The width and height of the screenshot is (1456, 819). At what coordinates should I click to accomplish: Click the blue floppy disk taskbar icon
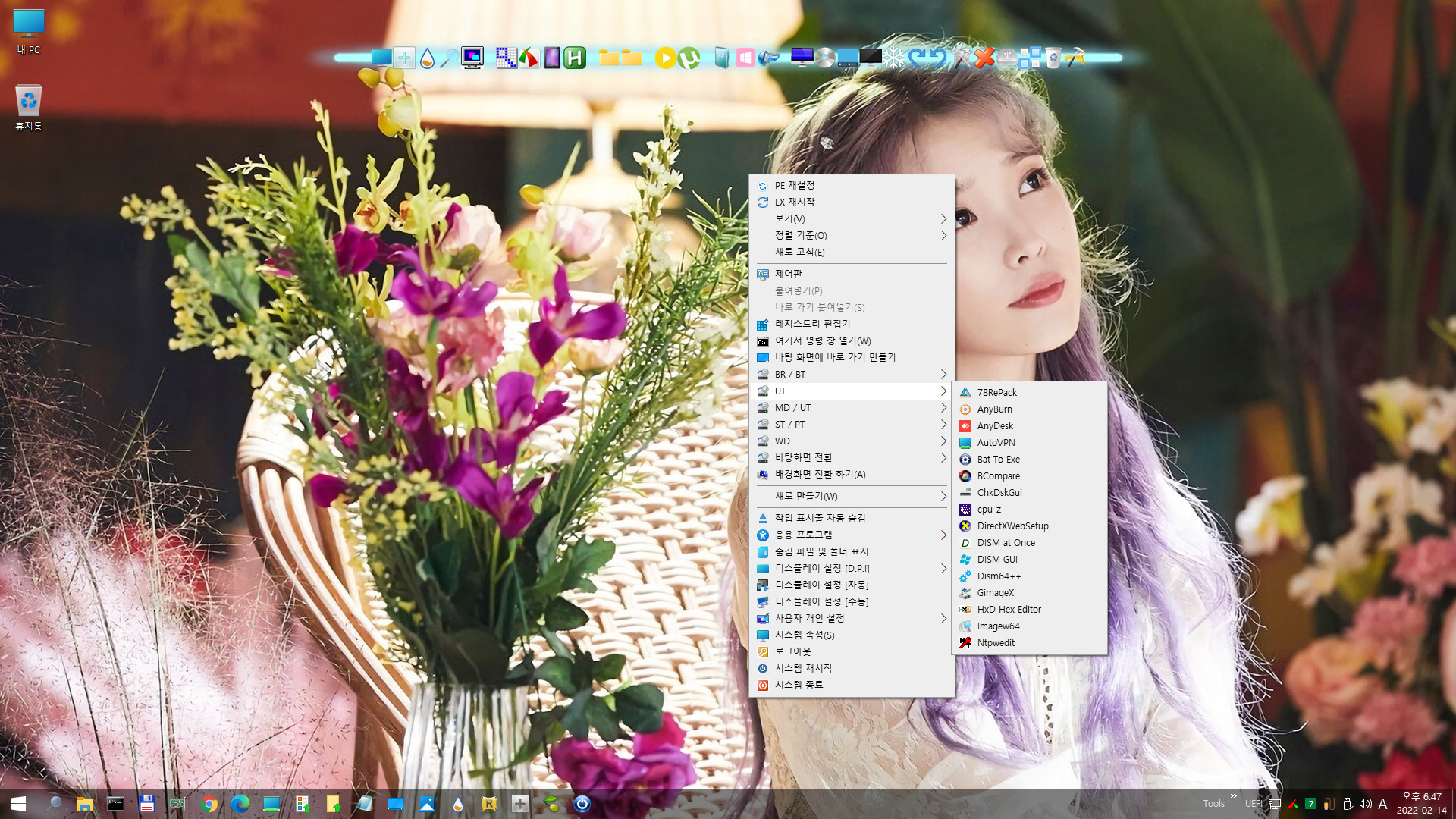147,804
